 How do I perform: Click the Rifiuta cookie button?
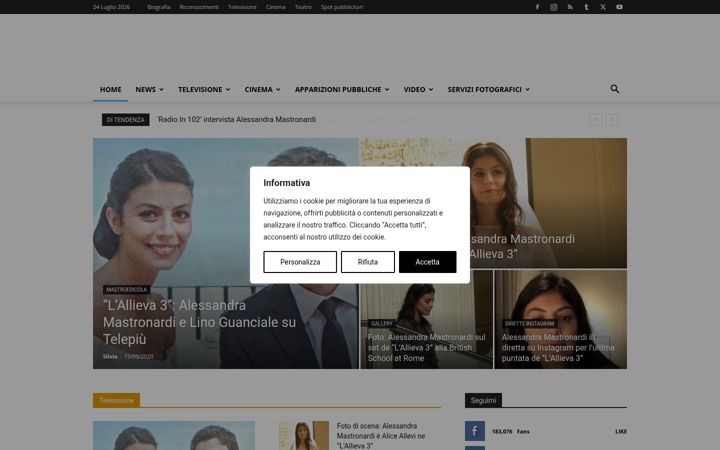[x=368, y=262]
